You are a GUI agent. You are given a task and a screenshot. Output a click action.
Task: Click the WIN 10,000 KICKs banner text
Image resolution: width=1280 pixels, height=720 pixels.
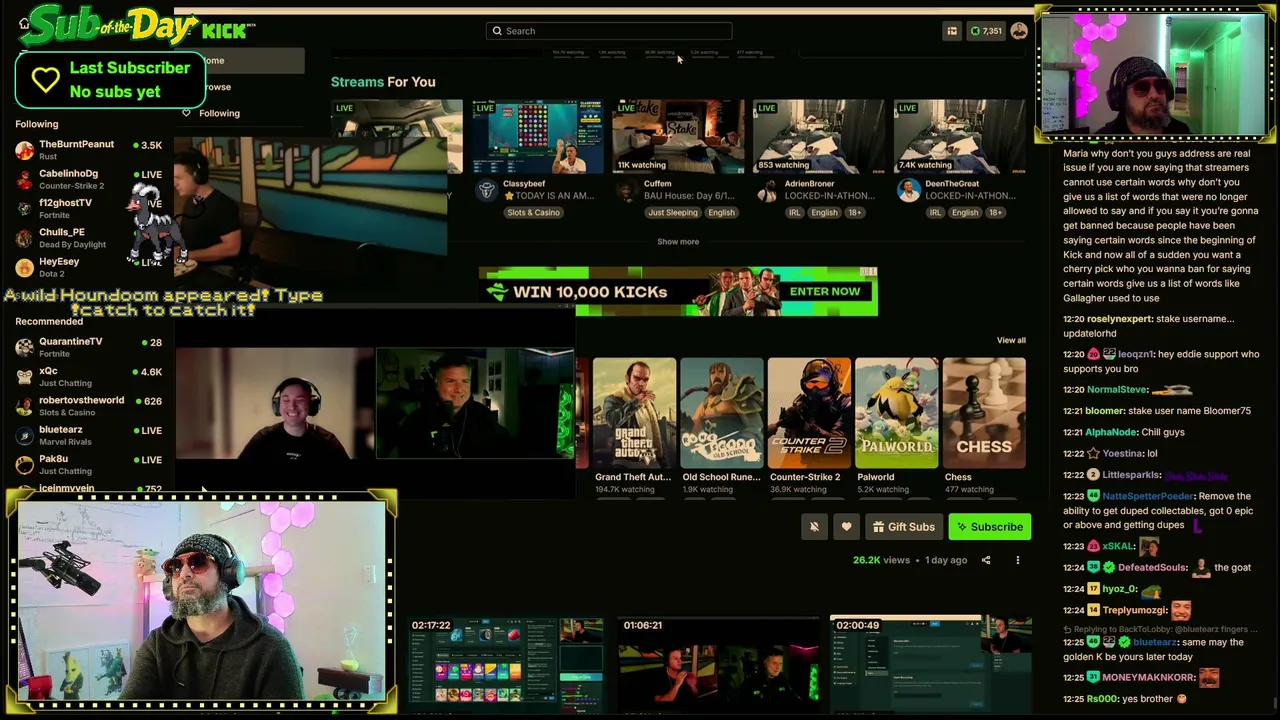(590, 292)
